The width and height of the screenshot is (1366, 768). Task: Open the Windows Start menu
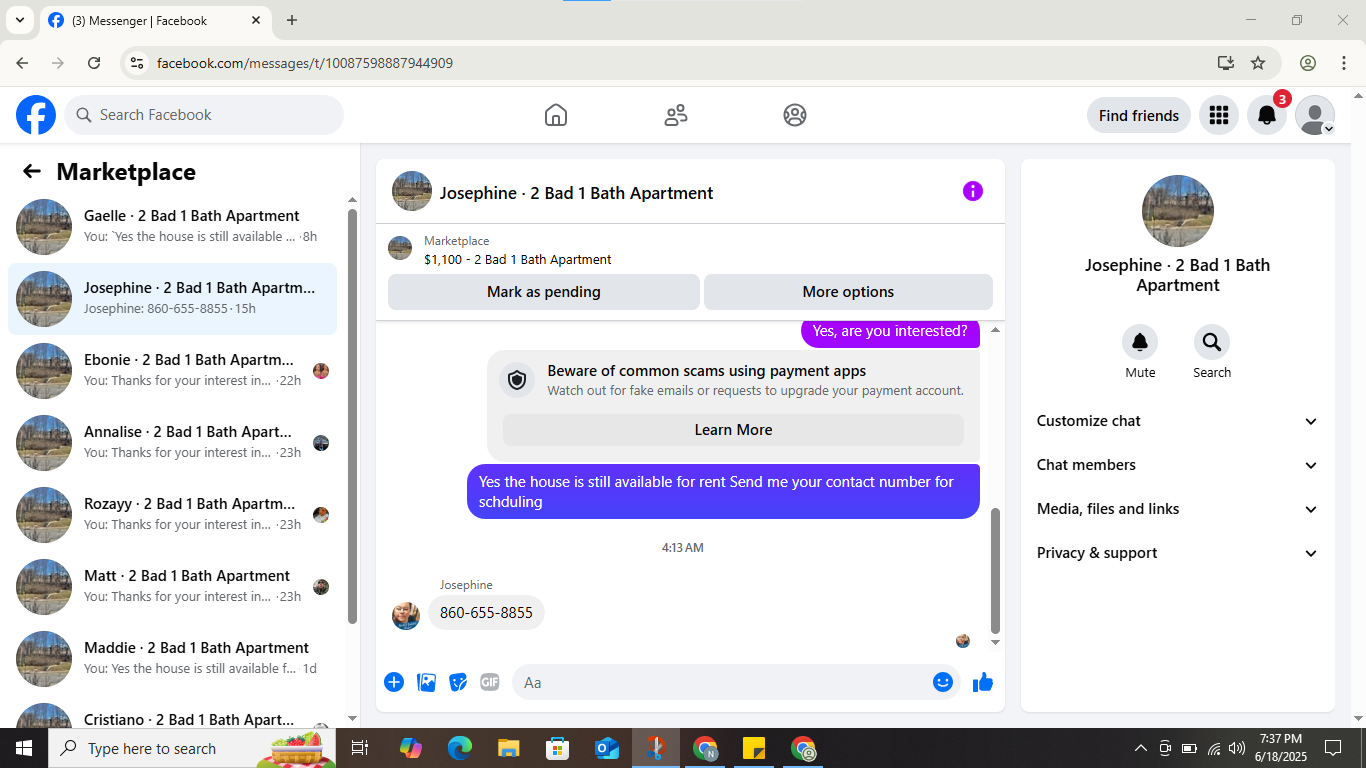pyautogui.click(x=24, y=748)
